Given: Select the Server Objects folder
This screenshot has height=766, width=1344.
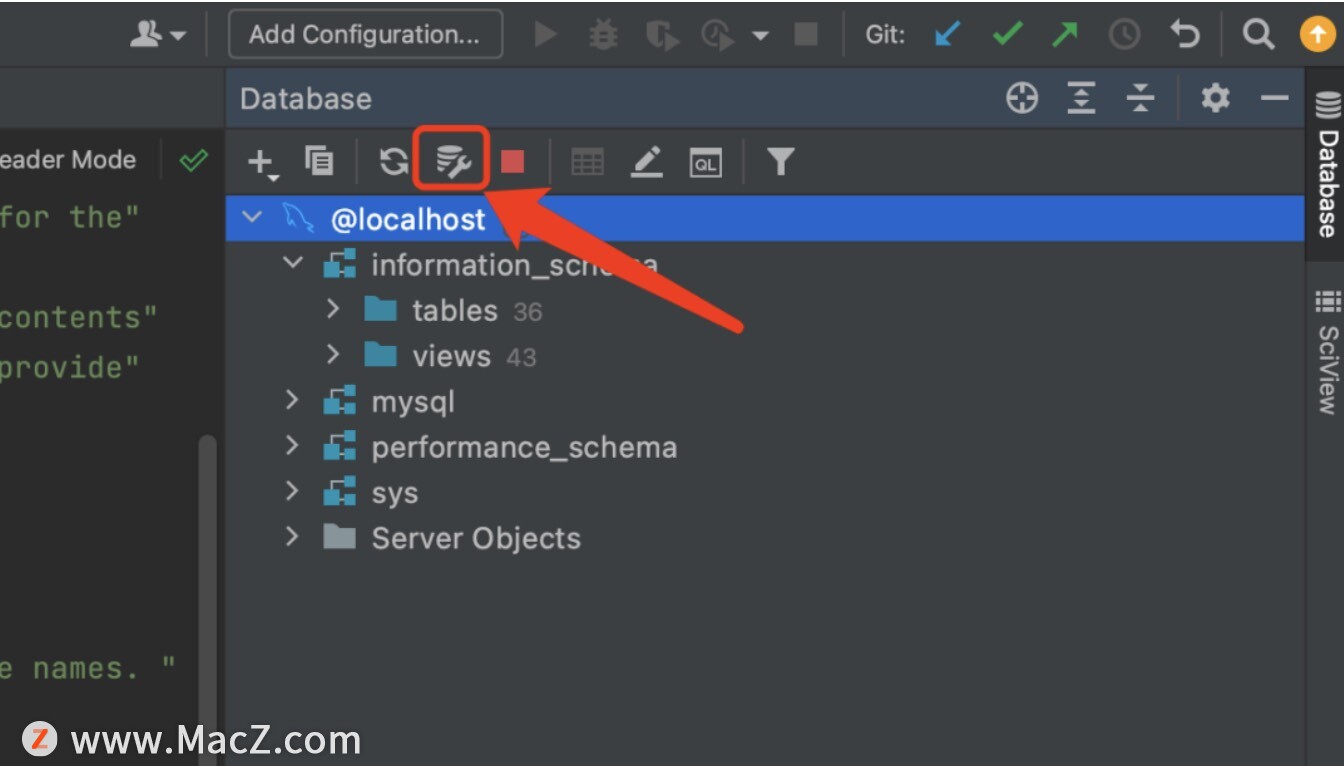Looking at the screenshot, I should tap(452, 538).
